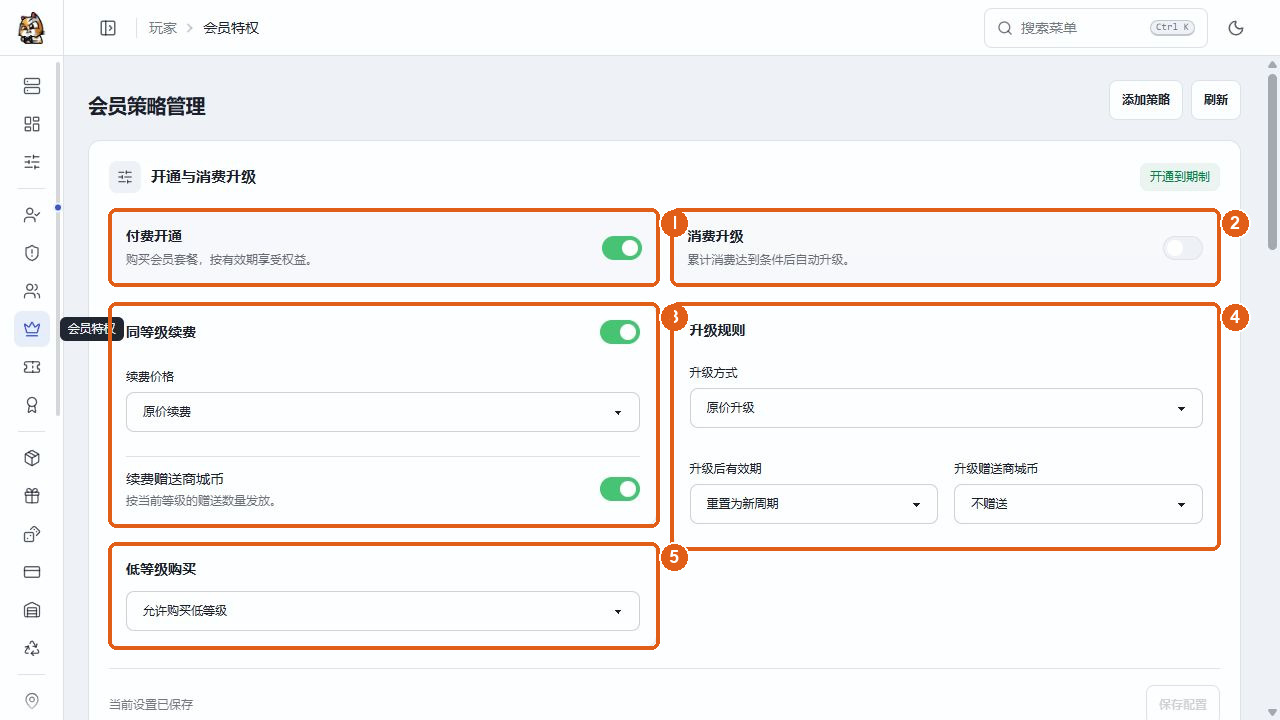Click the 玩家 breadcrumb item

click(163, 28)
